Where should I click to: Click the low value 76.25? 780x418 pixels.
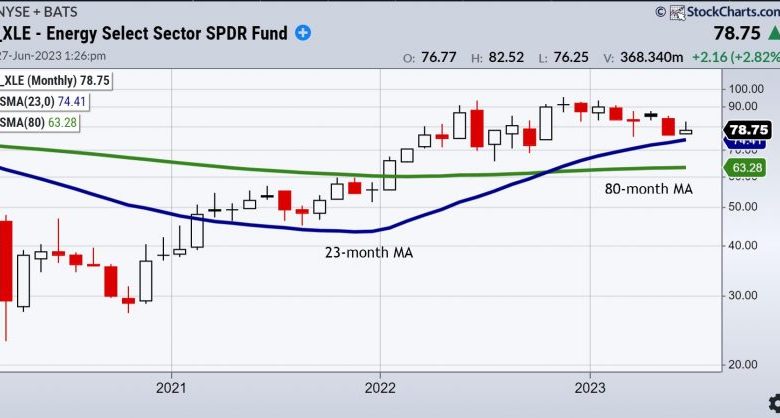click(x=571, y=57)
